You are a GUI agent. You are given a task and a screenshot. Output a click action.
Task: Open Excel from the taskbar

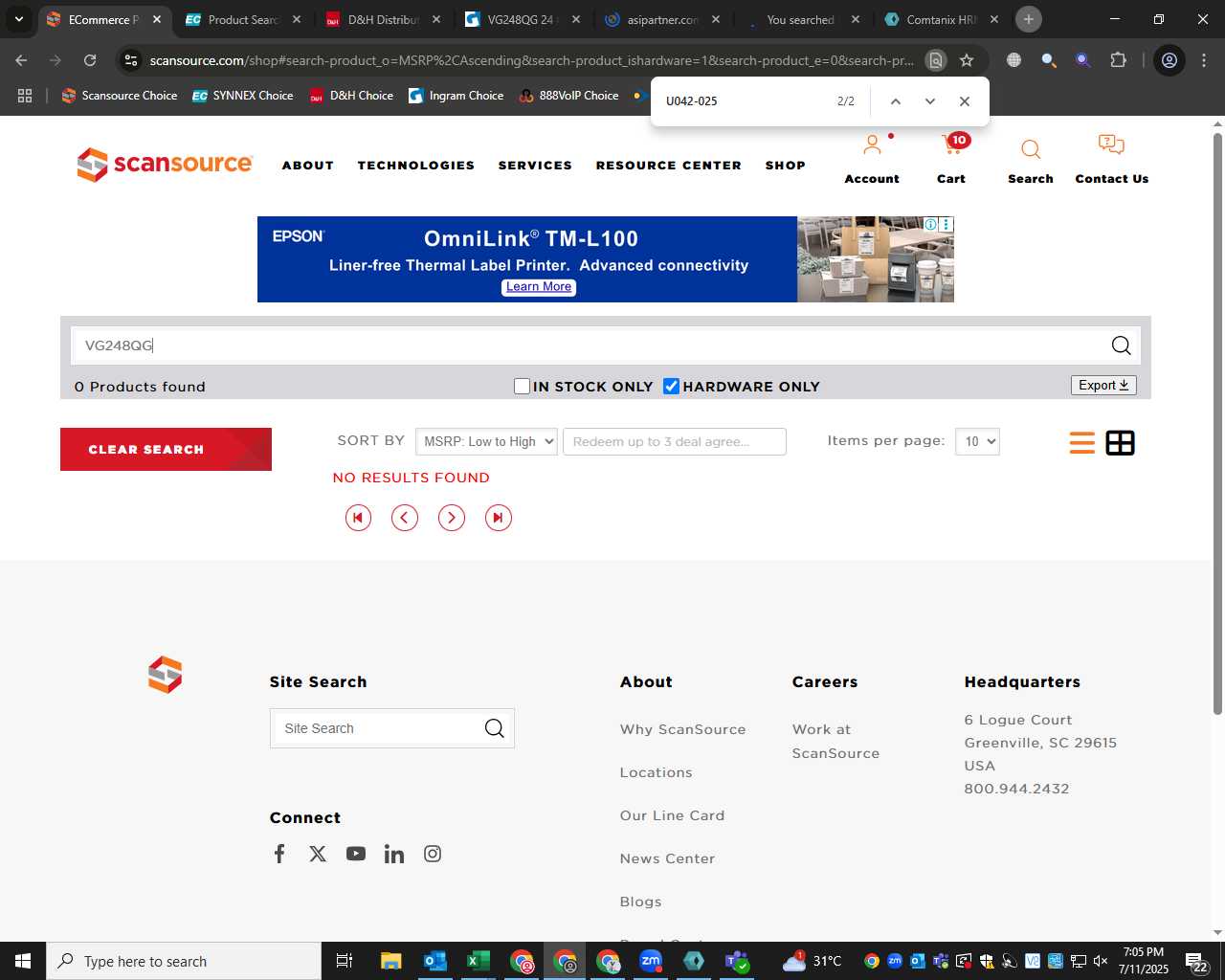[x=478, y=961]
